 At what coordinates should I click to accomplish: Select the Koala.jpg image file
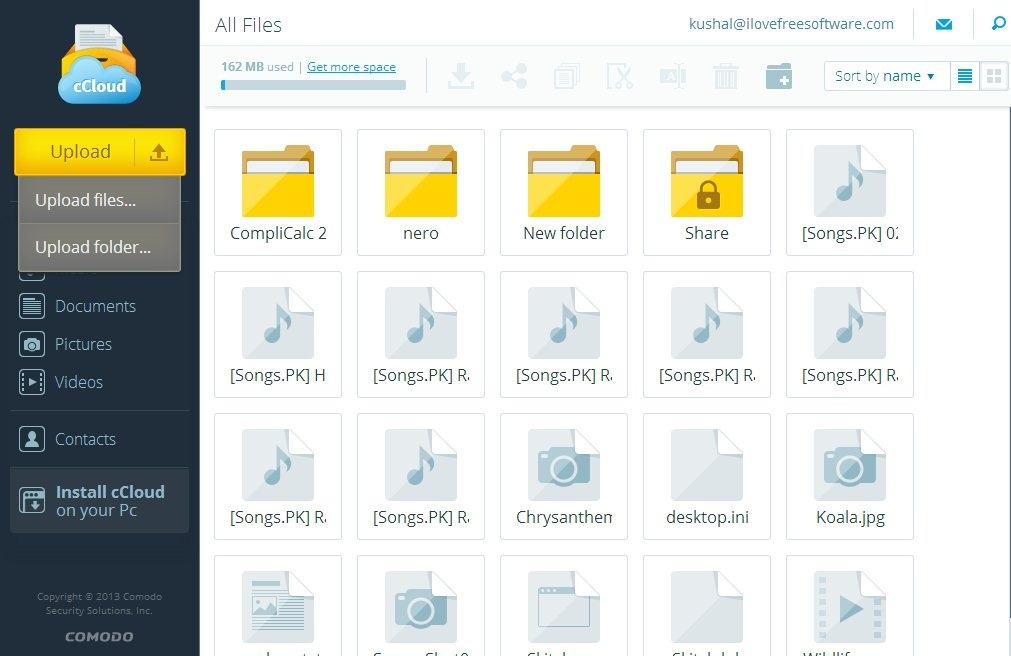tap(850, 476)
